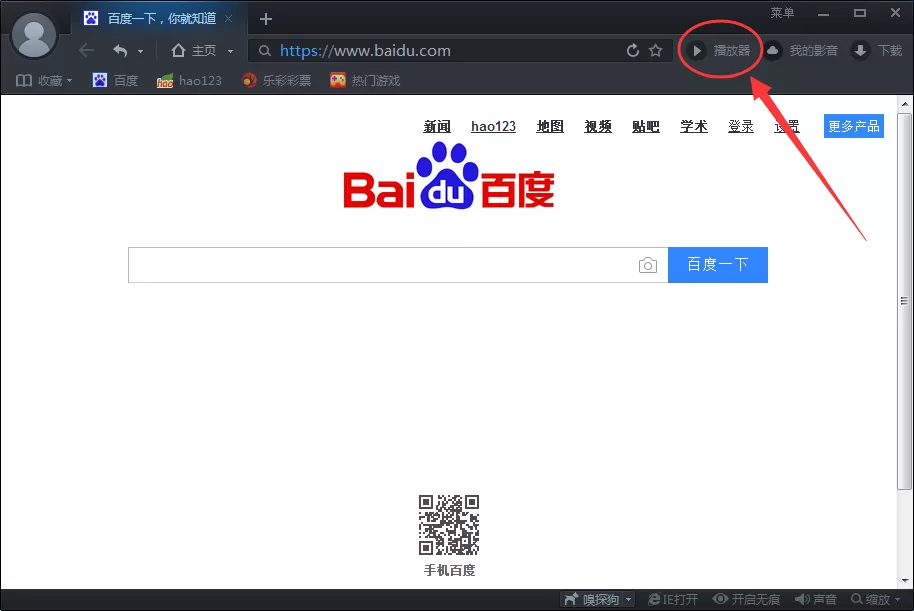Open the 播放器 player button
Image resolution: width=914 pixels, height=611 pixels.
coord(720,51)
